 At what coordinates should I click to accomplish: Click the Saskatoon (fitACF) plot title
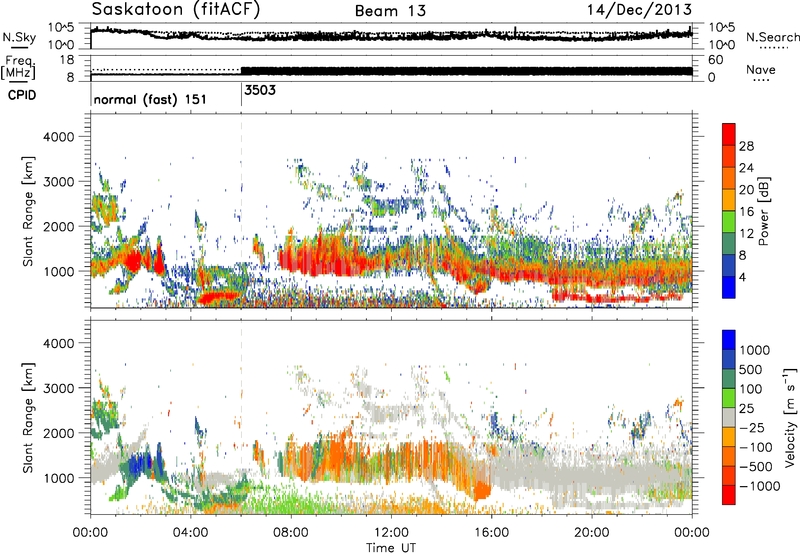click(176, 10)
